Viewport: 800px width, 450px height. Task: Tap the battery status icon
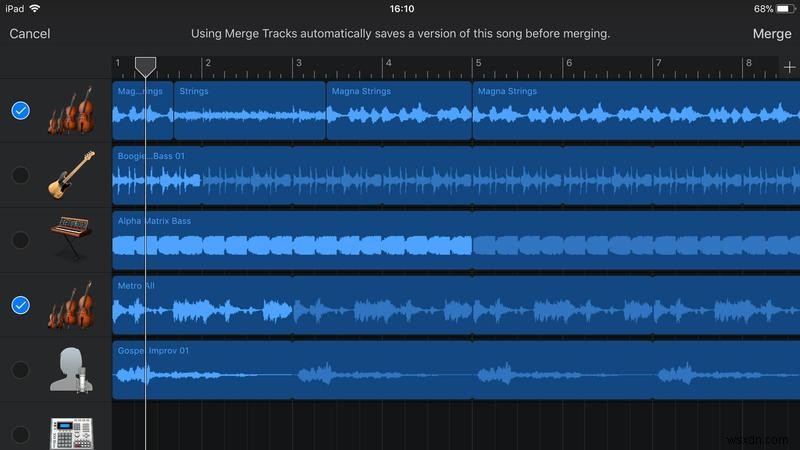tap(785, 9)
